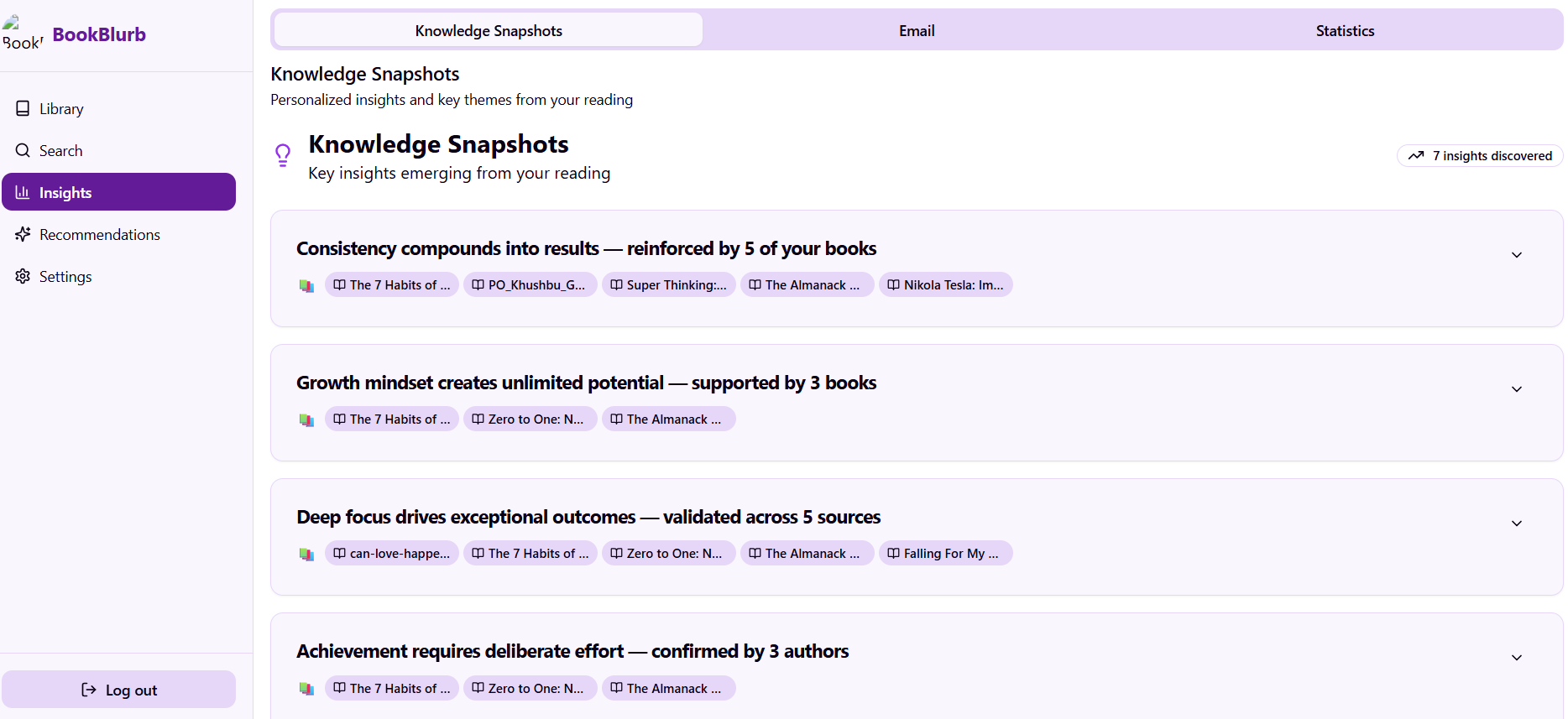Click the books stack icon under Consistency insight
1568x719 pixels.
pos(306,285)
